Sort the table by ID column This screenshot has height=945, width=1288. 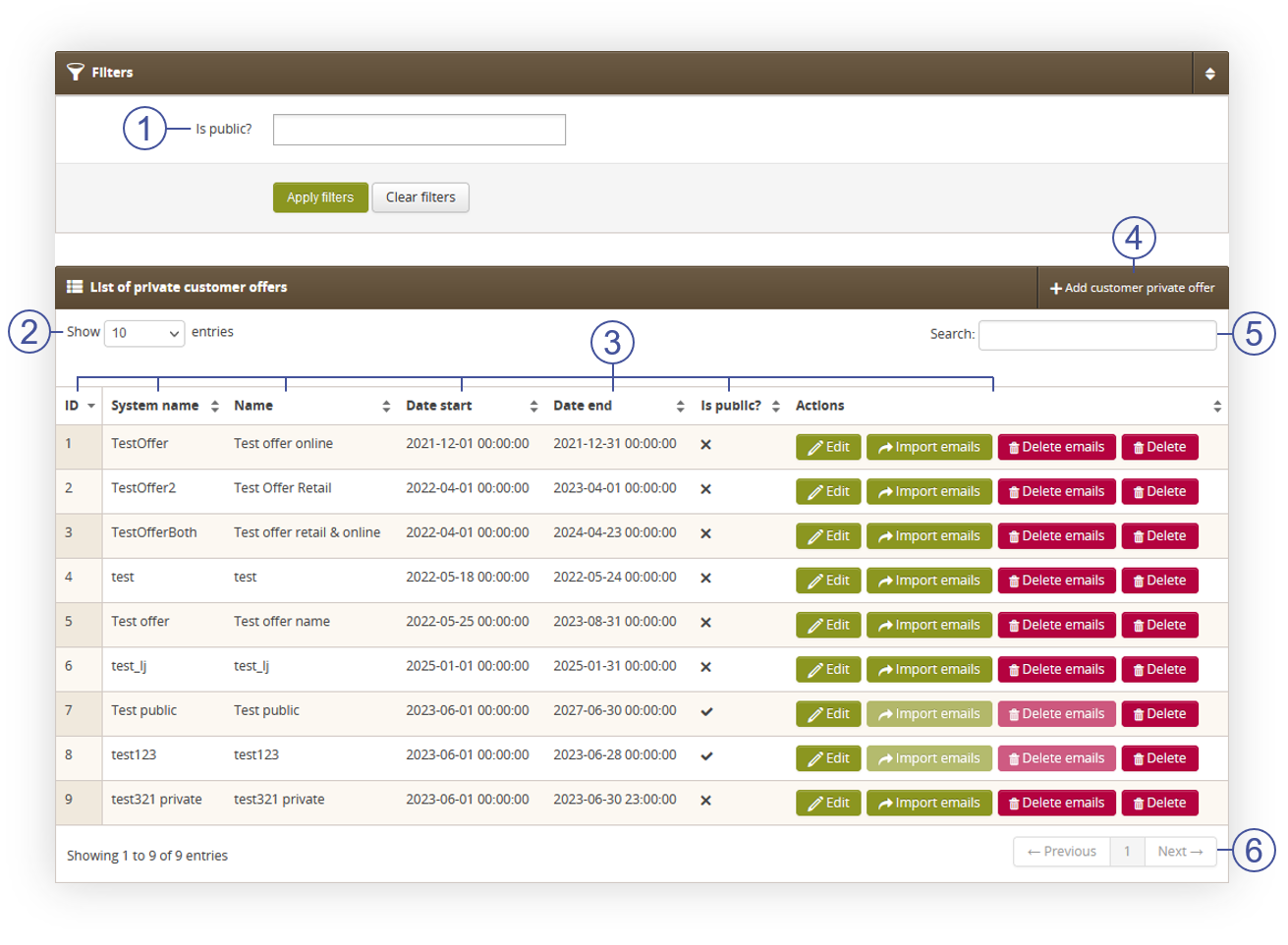click(80, 406)
